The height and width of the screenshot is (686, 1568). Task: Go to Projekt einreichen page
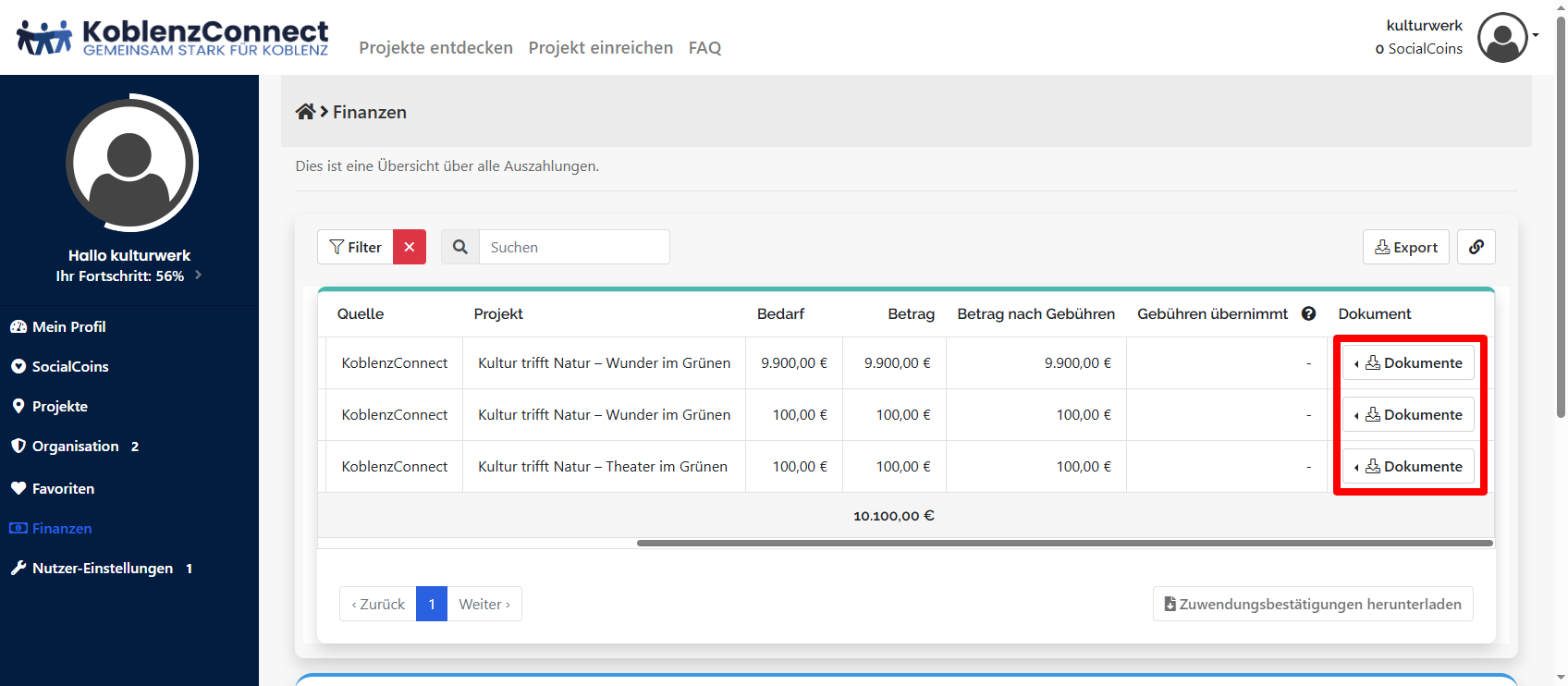600,48
